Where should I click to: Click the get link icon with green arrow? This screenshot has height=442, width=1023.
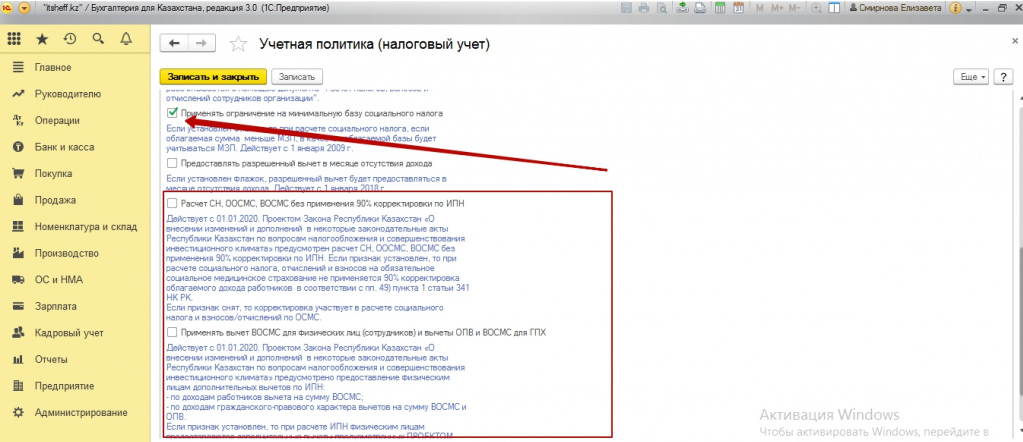pyautogui.click(x=682, y=8)
